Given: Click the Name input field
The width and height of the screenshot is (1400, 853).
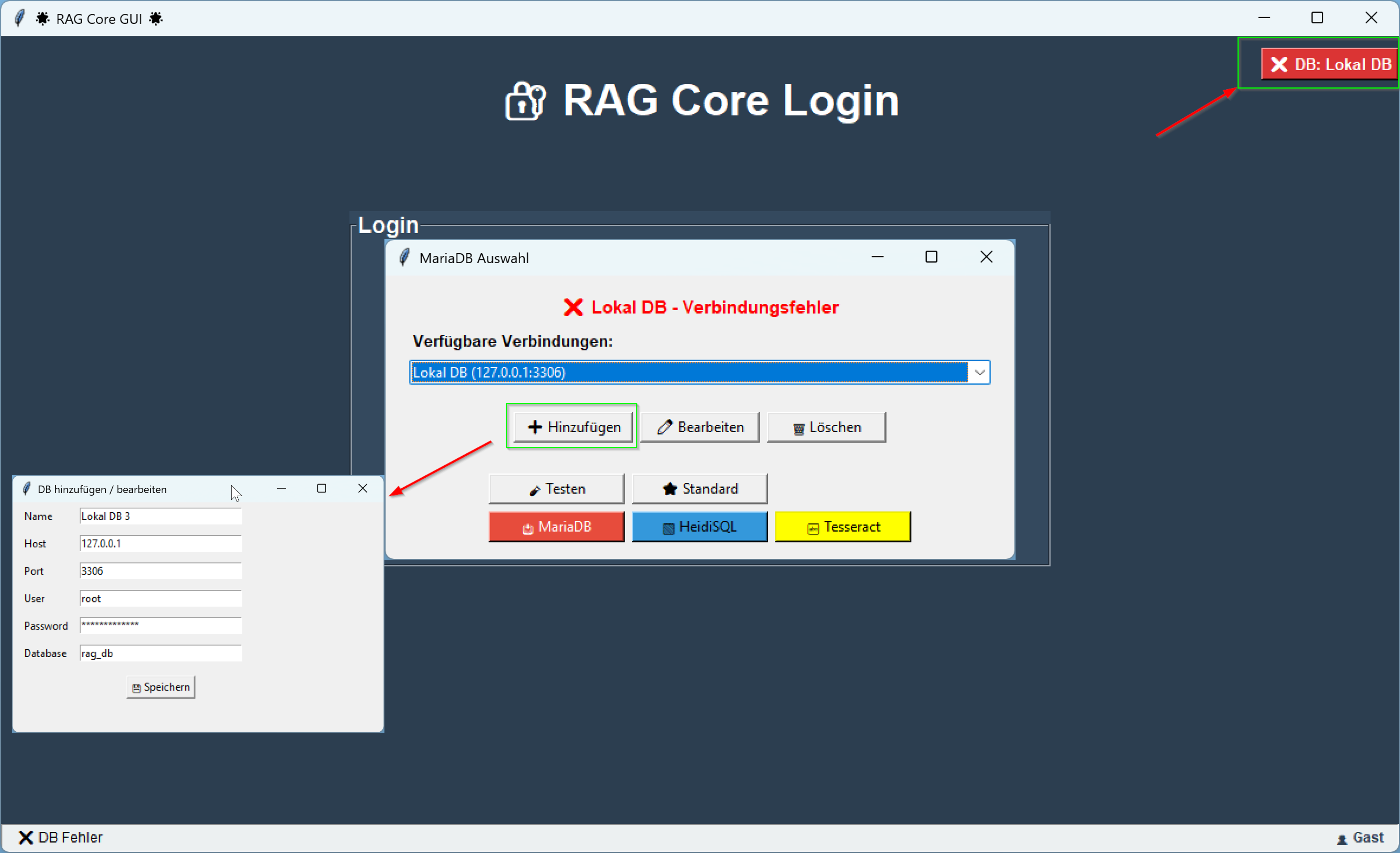Looking at the screenshot, I should click(161, 516).
